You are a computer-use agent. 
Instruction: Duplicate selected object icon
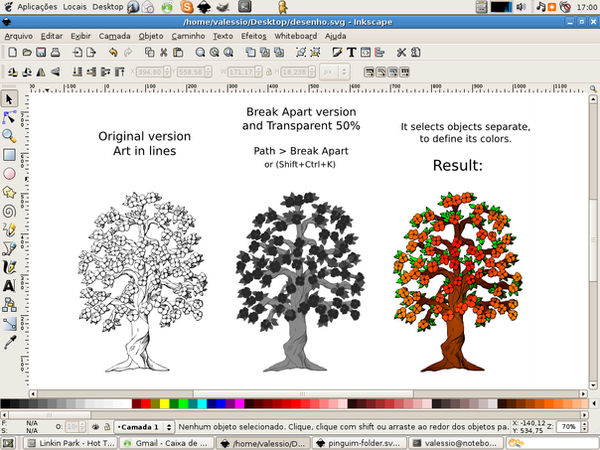(250, 52)
